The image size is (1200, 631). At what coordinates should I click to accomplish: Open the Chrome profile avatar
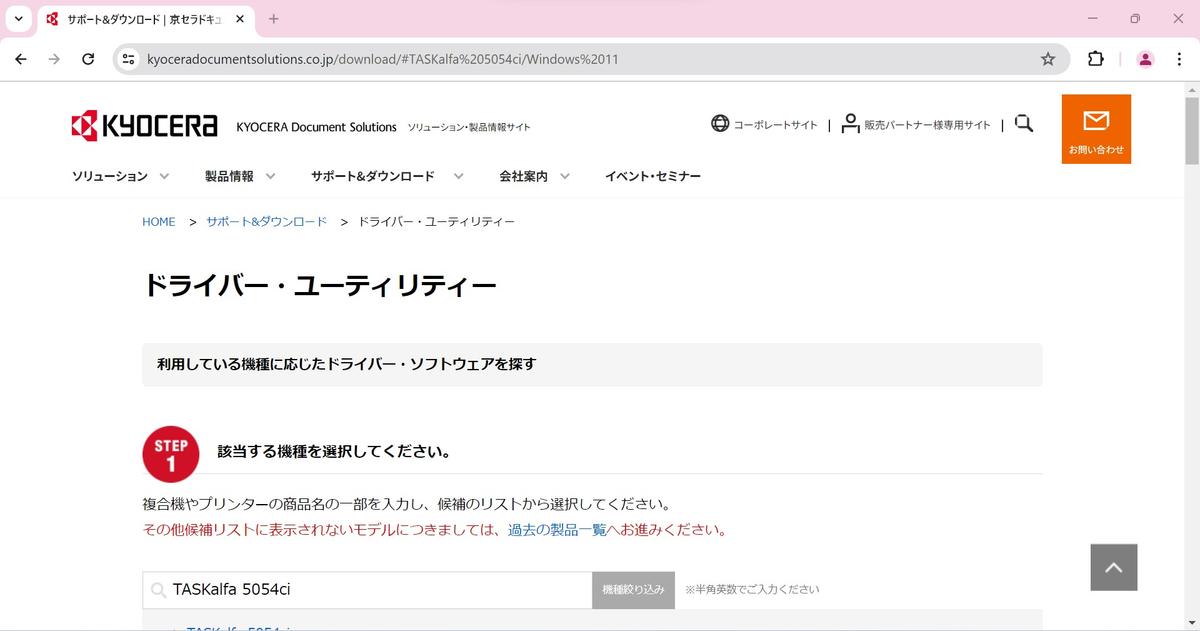pos(1146,59)
